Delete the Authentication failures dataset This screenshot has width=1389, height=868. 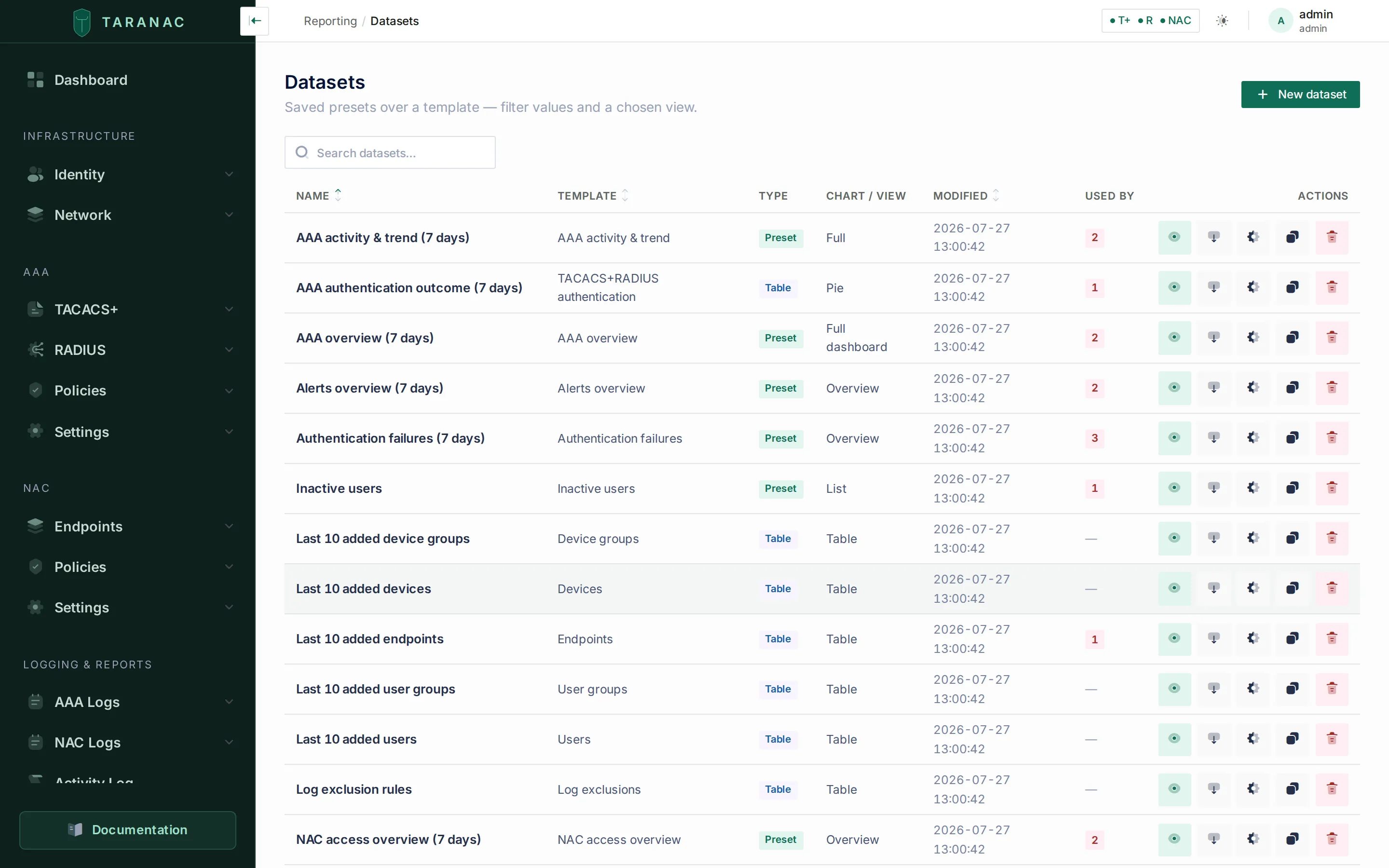pyautogui.click(x=1332, y=438)
